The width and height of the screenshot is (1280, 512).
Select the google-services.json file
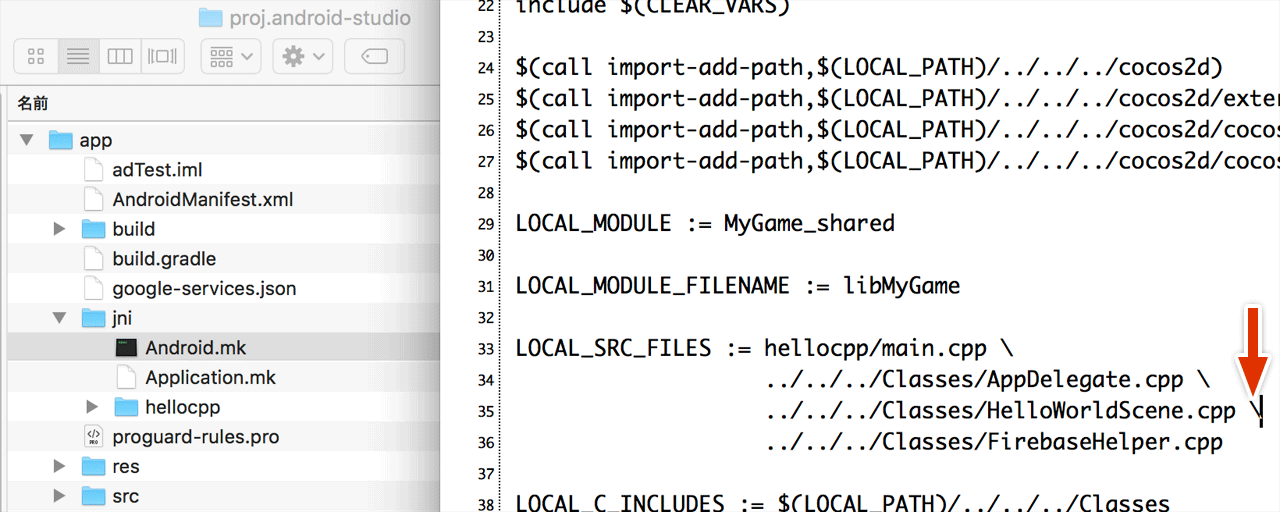point(204,289)
